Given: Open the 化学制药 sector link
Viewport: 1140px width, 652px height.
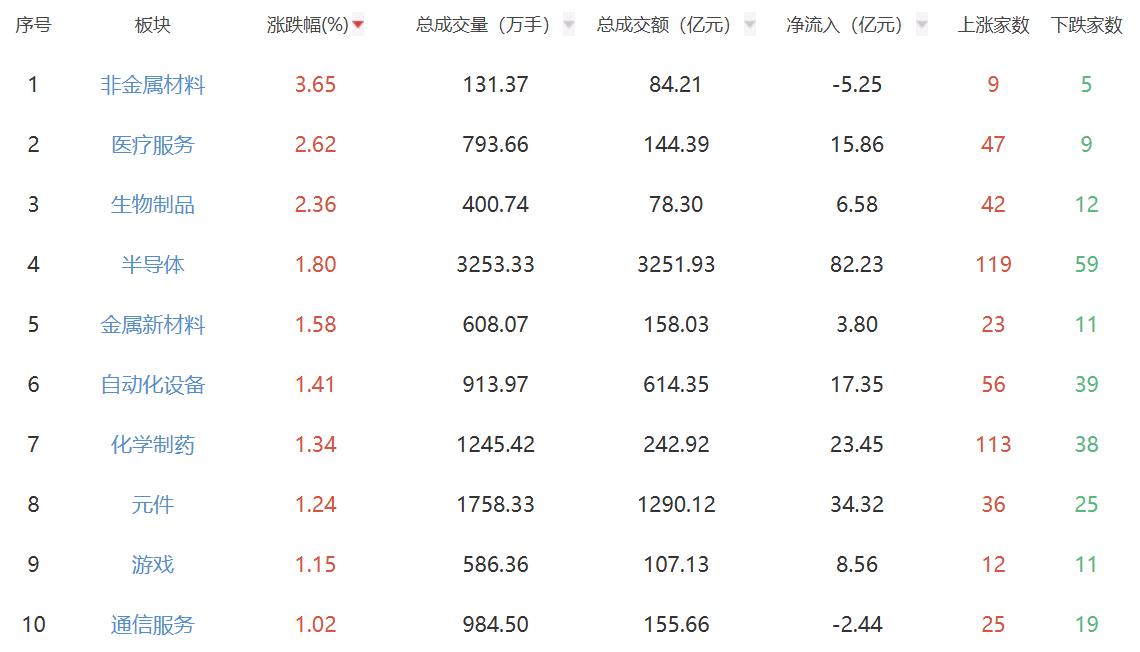Looking at the screenshot, I should click(153, 444).
